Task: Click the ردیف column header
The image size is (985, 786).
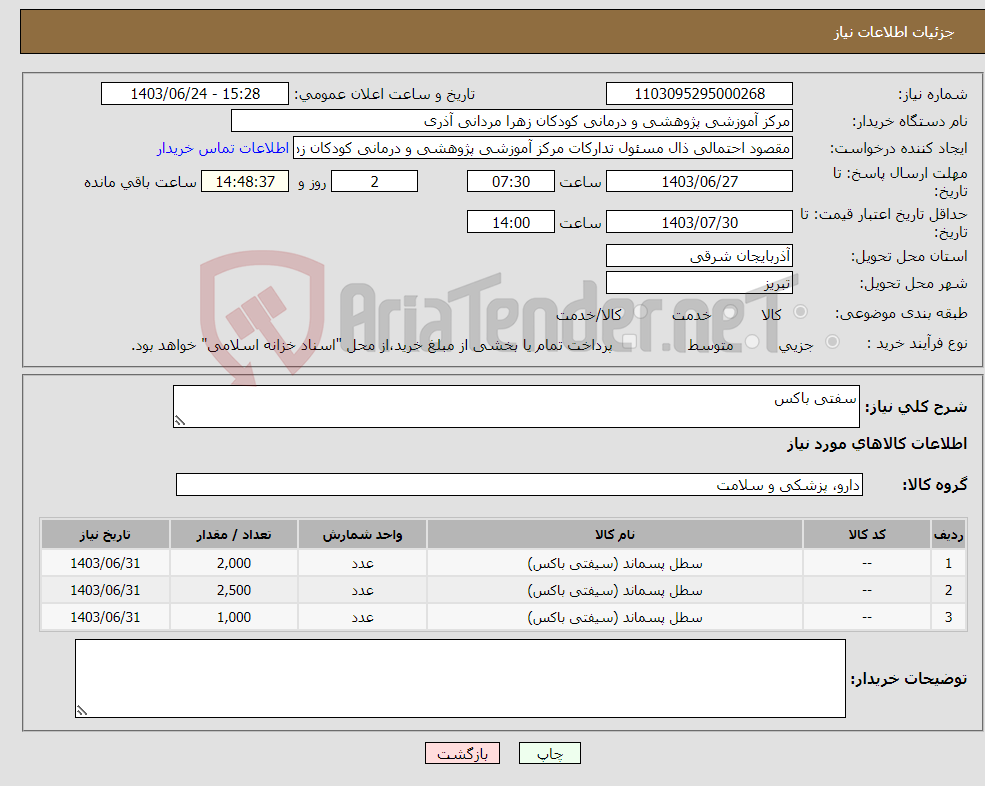Action: pyautogui.click(x=948, y=535)
